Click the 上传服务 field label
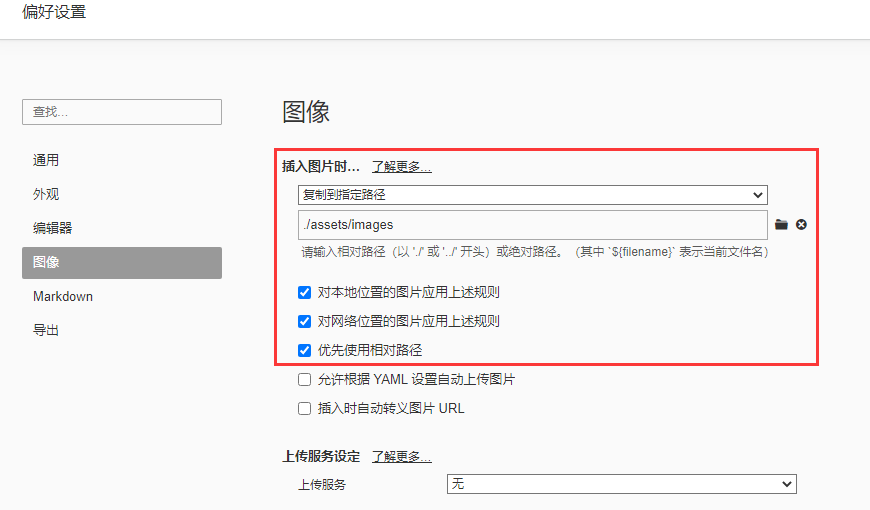The width and height of the screenshot is (870, 510). pyautogui.click(x=322, y=484)
